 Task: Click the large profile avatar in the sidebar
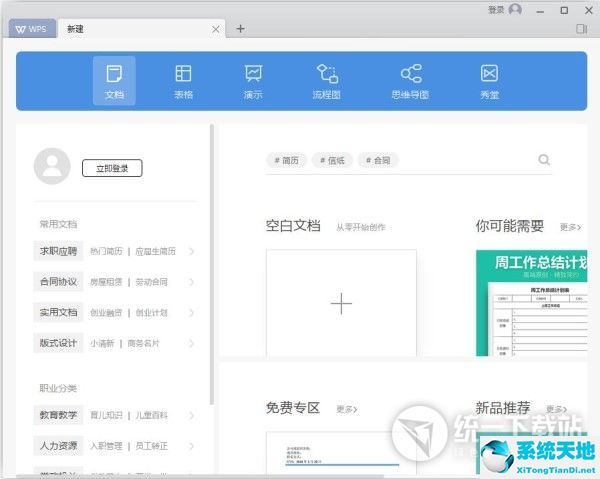(x=52, y=166)
